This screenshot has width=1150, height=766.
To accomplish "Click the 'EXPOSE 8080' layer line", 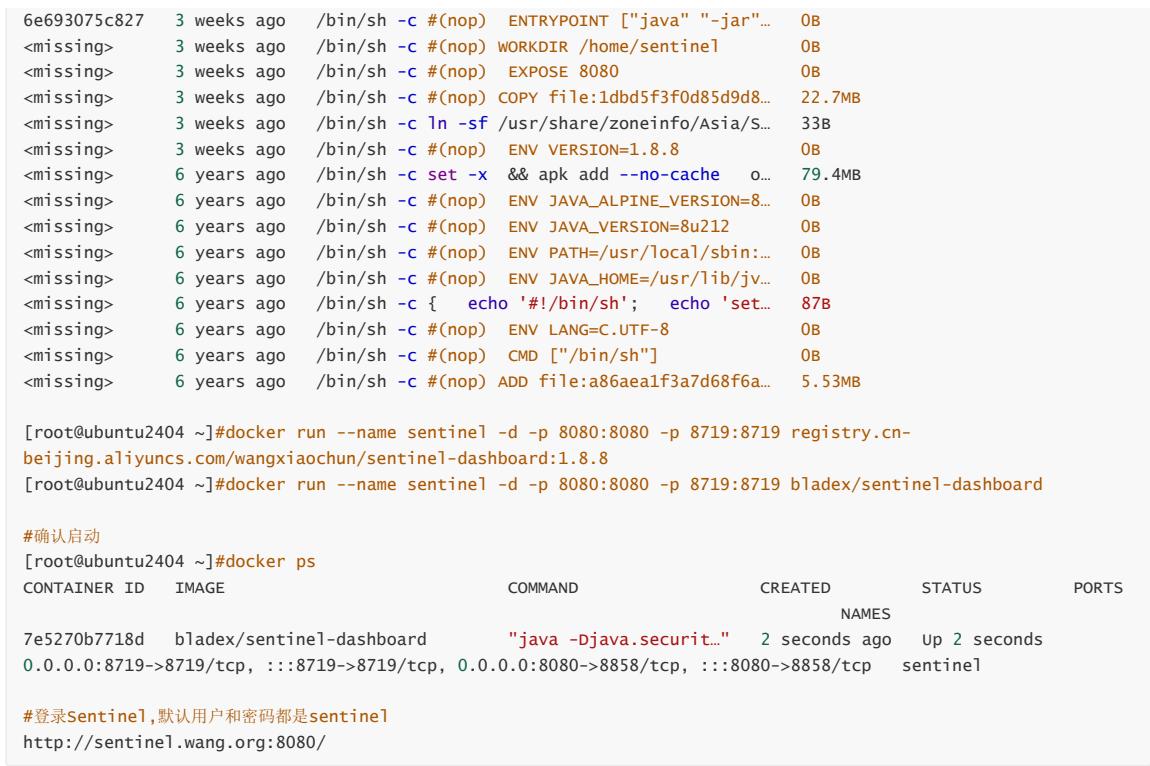I will (563, 72).
